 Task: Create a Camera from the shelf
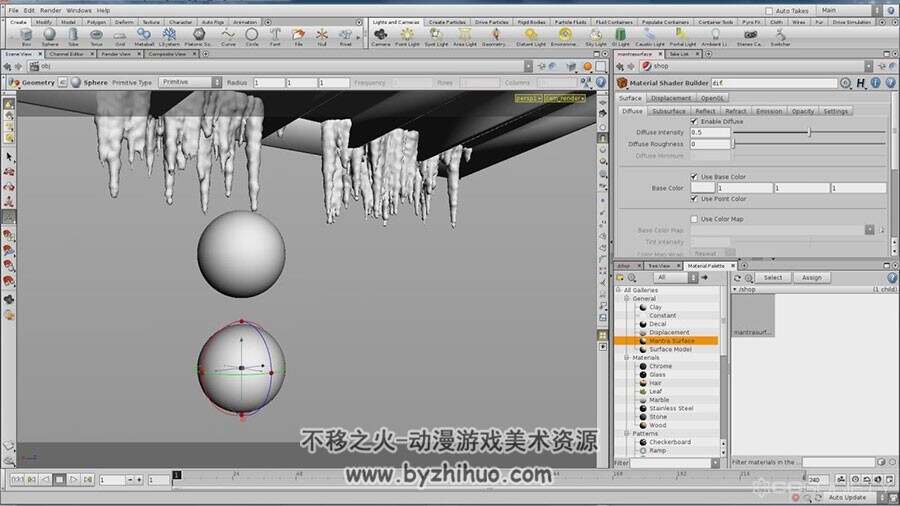tap(381, 37)
